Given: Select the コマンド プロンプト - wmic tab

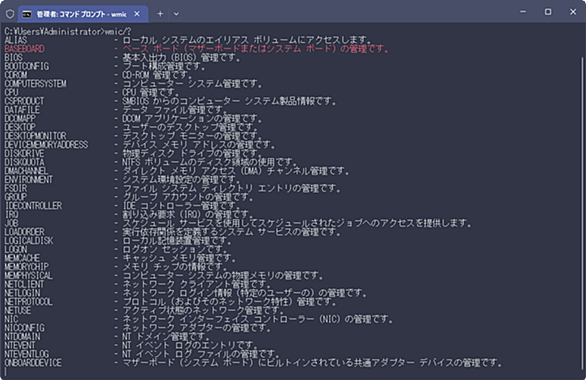Looking at the screenshot, I should (83, 14).
